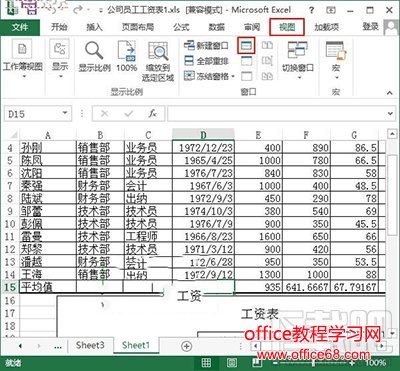Click synchronous scrolling icon
This screenshot has height=371, width=400.
(267, 61)
